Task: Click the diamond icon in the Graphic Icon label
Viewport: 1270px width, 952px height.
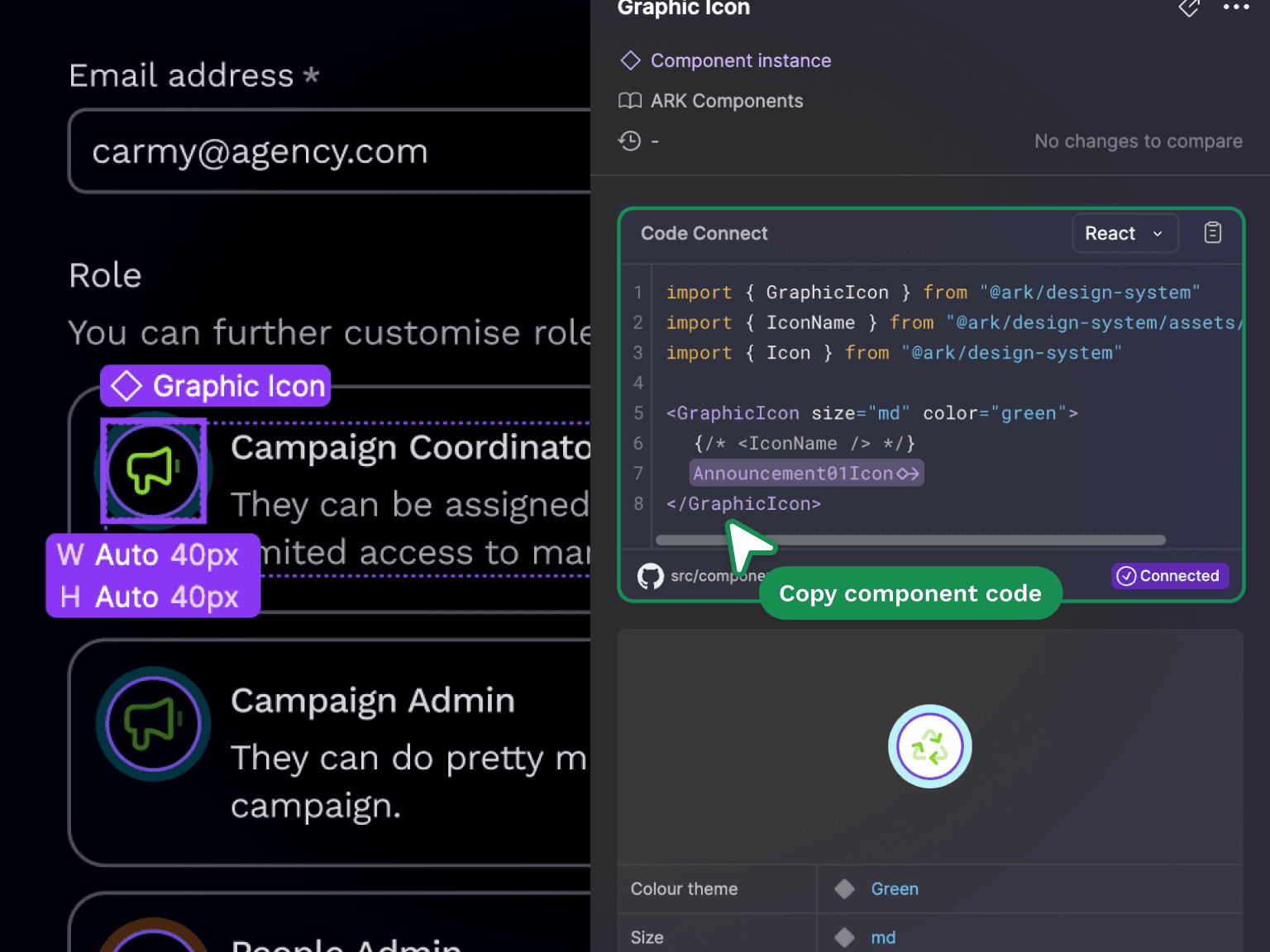Action: [127, 386]
